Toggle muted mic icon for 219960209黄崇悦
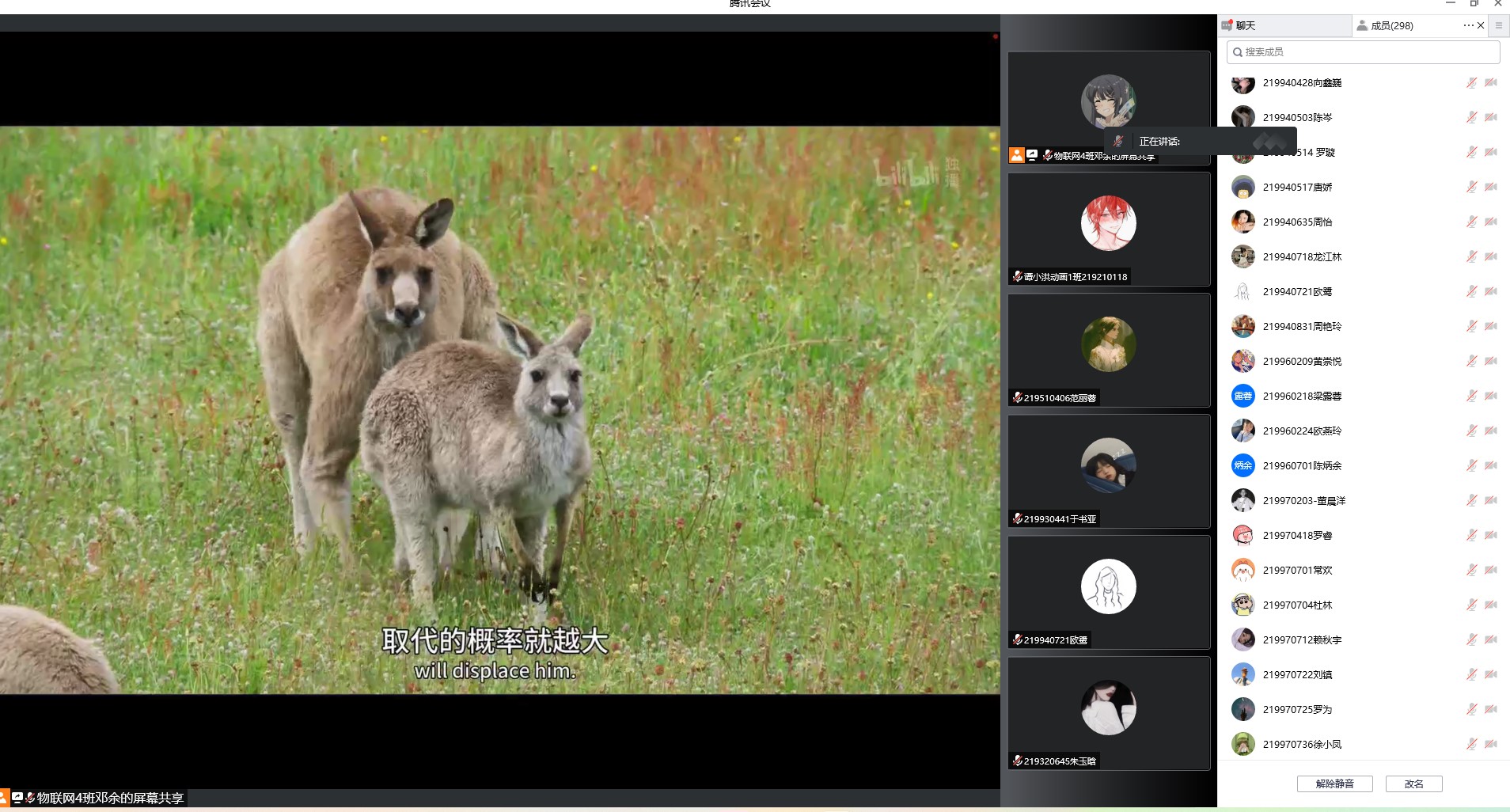Image resolution: width=1510 pixels, height=812 pixels. click(x=1471, y=362)
